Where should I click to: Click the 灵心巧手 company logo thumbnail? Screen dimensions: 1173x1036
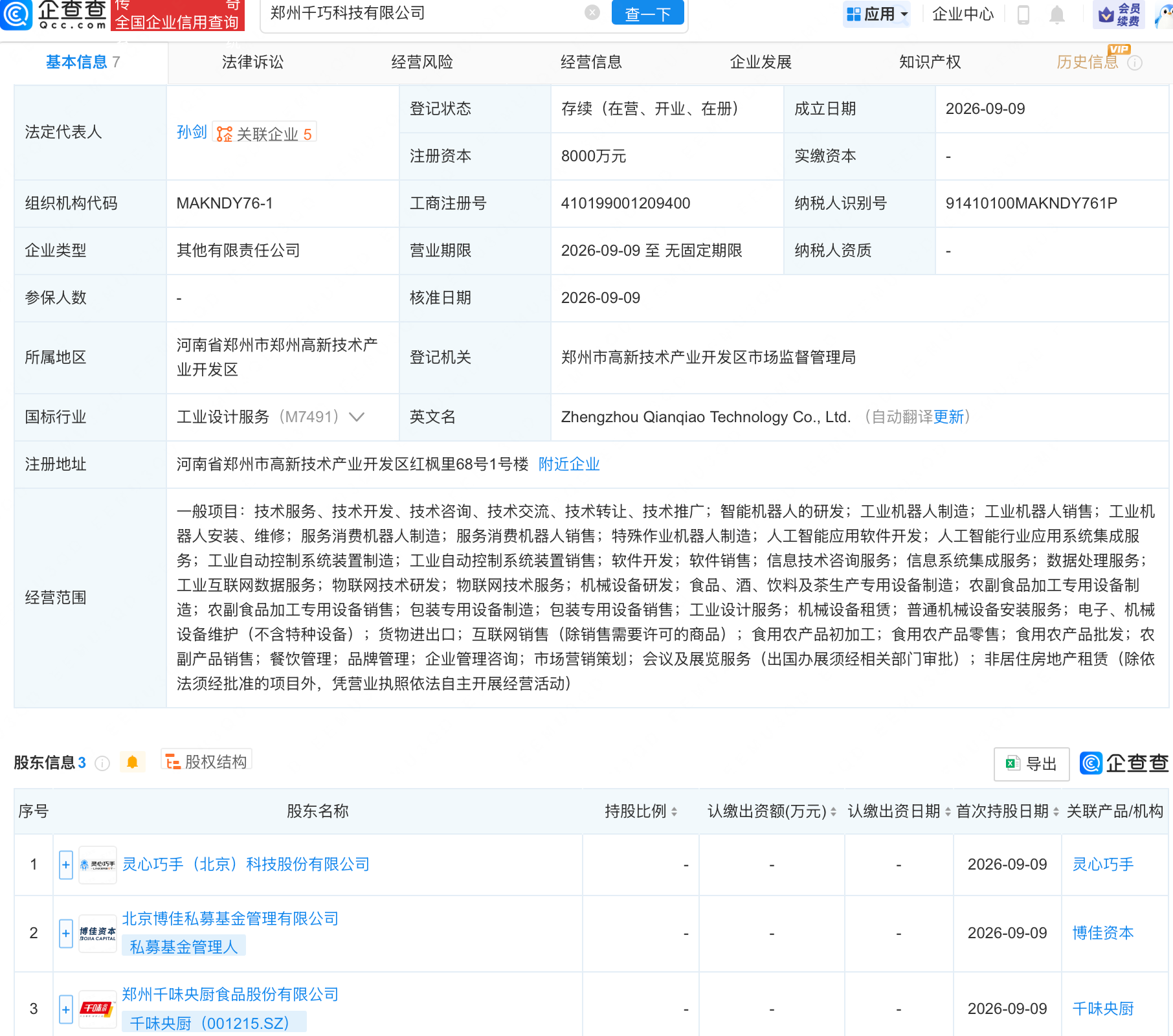pyautogui.click(x=98, y=865)
